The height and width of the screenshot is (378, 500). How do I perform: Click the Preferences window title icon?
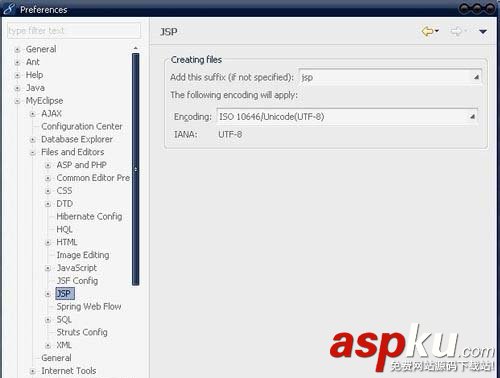pyautogui.click(x=9, y=9)
